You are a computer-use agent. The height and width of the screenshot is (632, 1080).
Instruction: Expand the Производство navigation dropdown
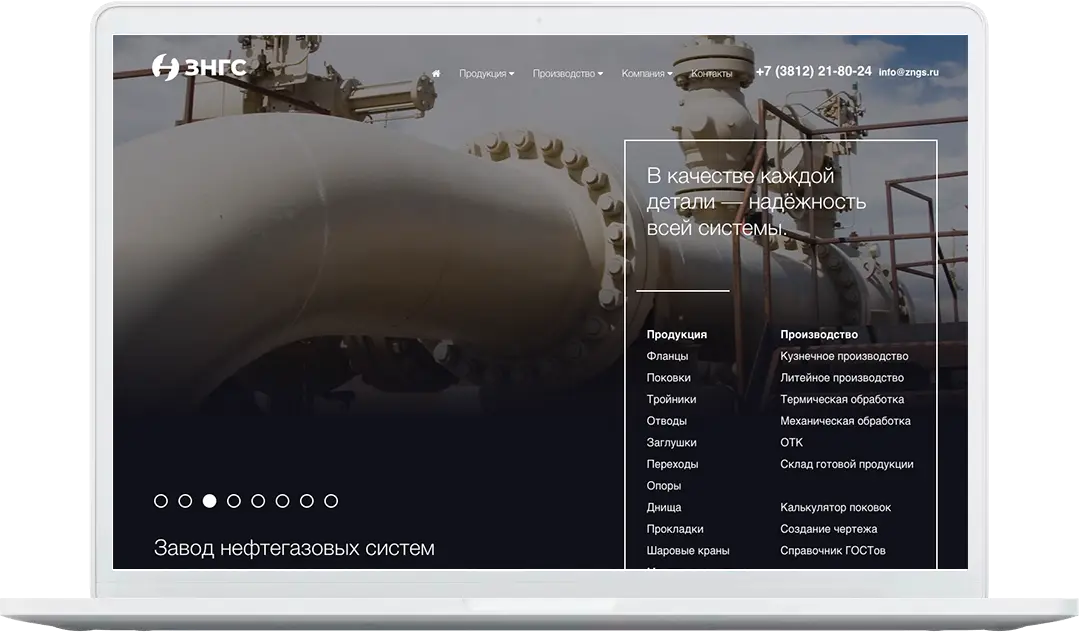coord(568,74)
